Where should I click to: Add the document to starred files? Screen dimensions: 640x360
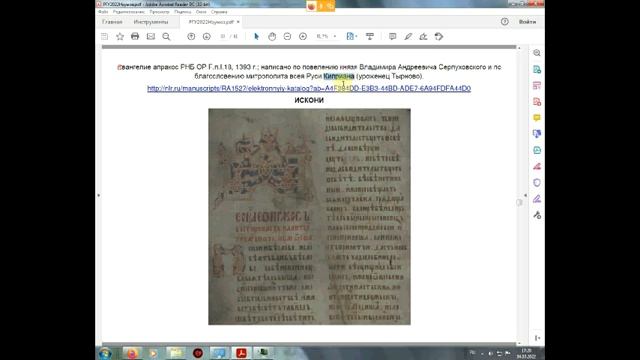click(120, 37)
